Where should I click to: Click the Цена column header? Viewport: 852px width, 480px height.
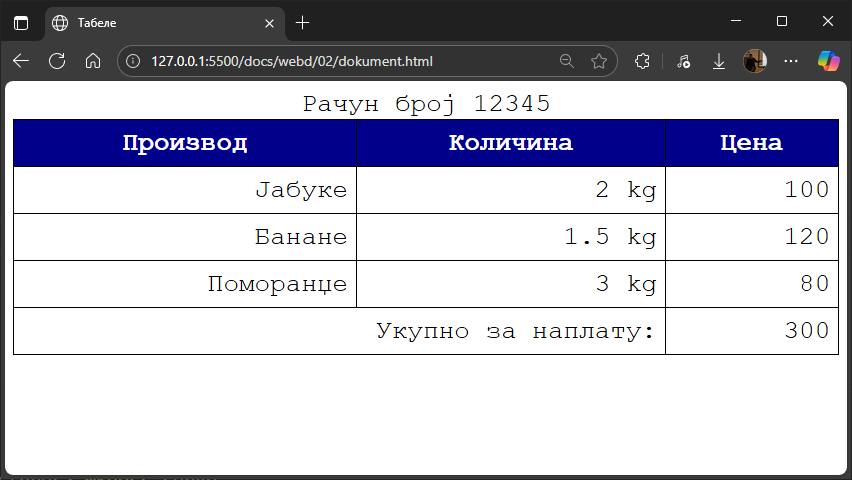tap(751, 143)
